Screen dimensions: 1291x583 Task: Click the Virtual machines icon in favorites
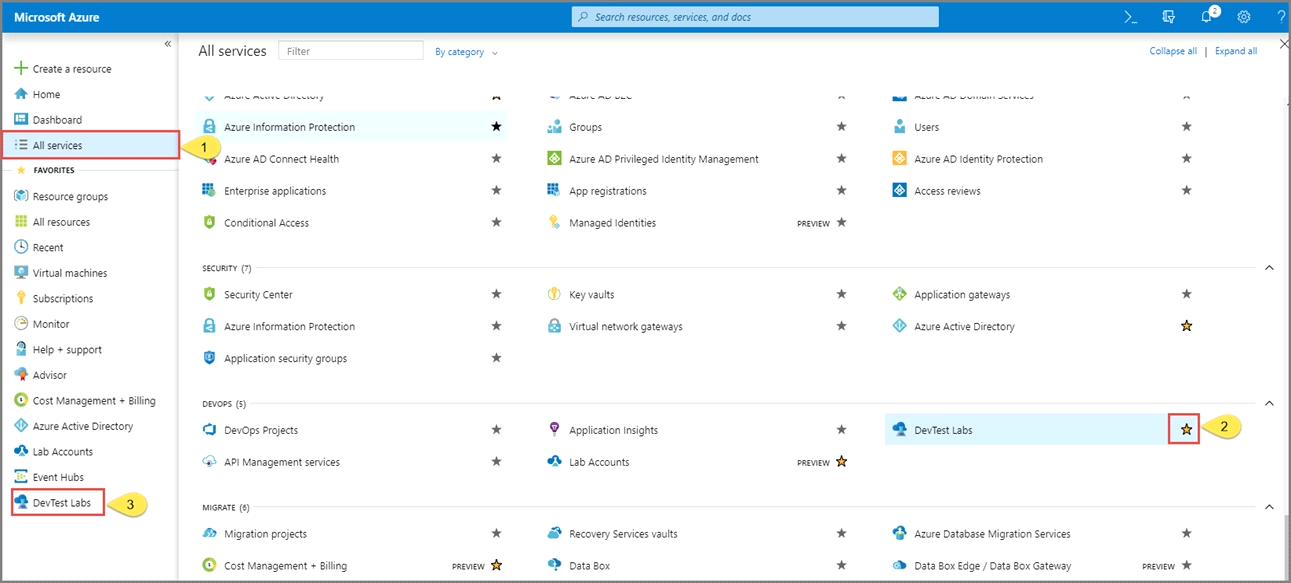pyautogui.click(x=20, y=273)
